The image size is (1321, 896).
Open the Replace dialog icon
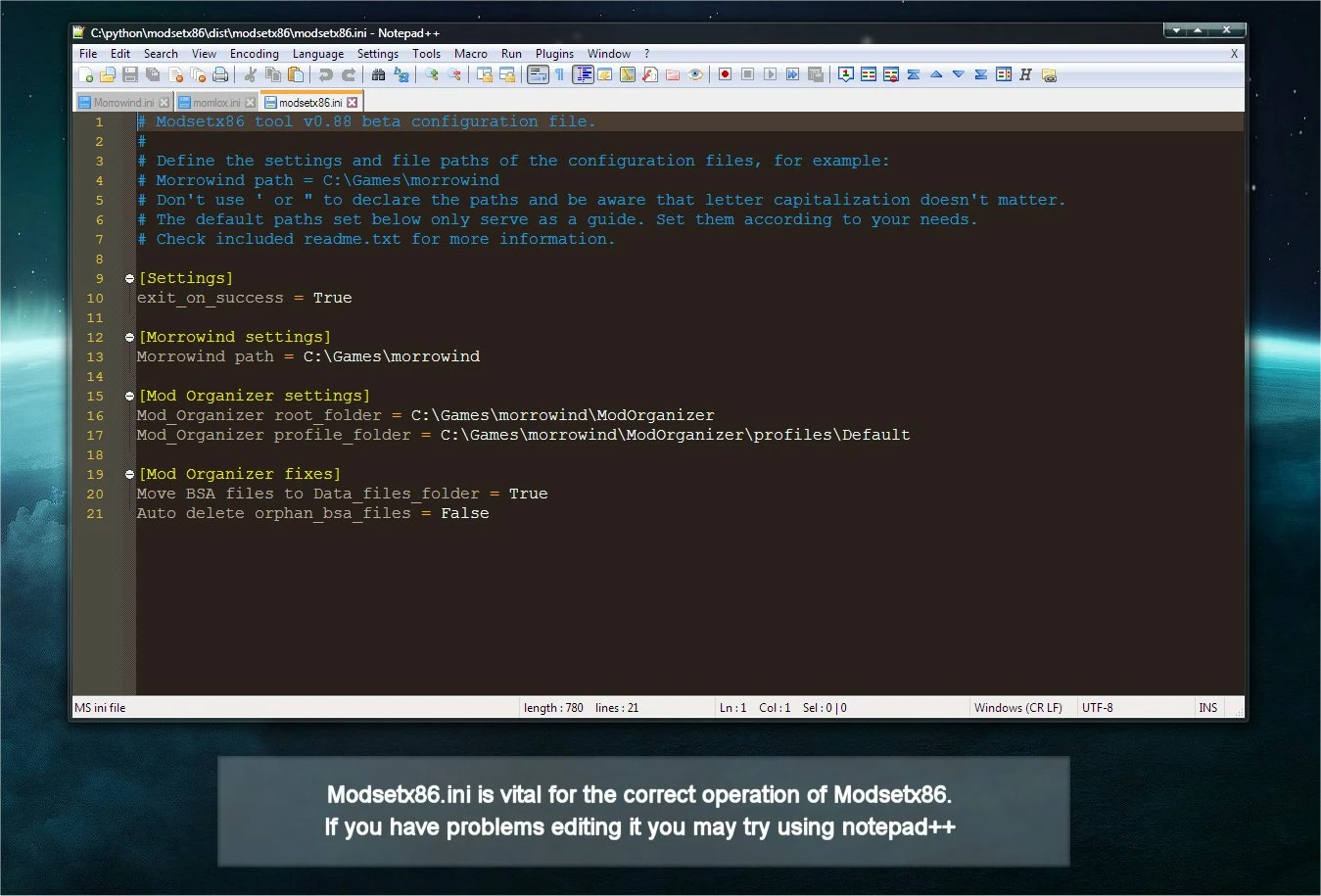pos(401,74)
